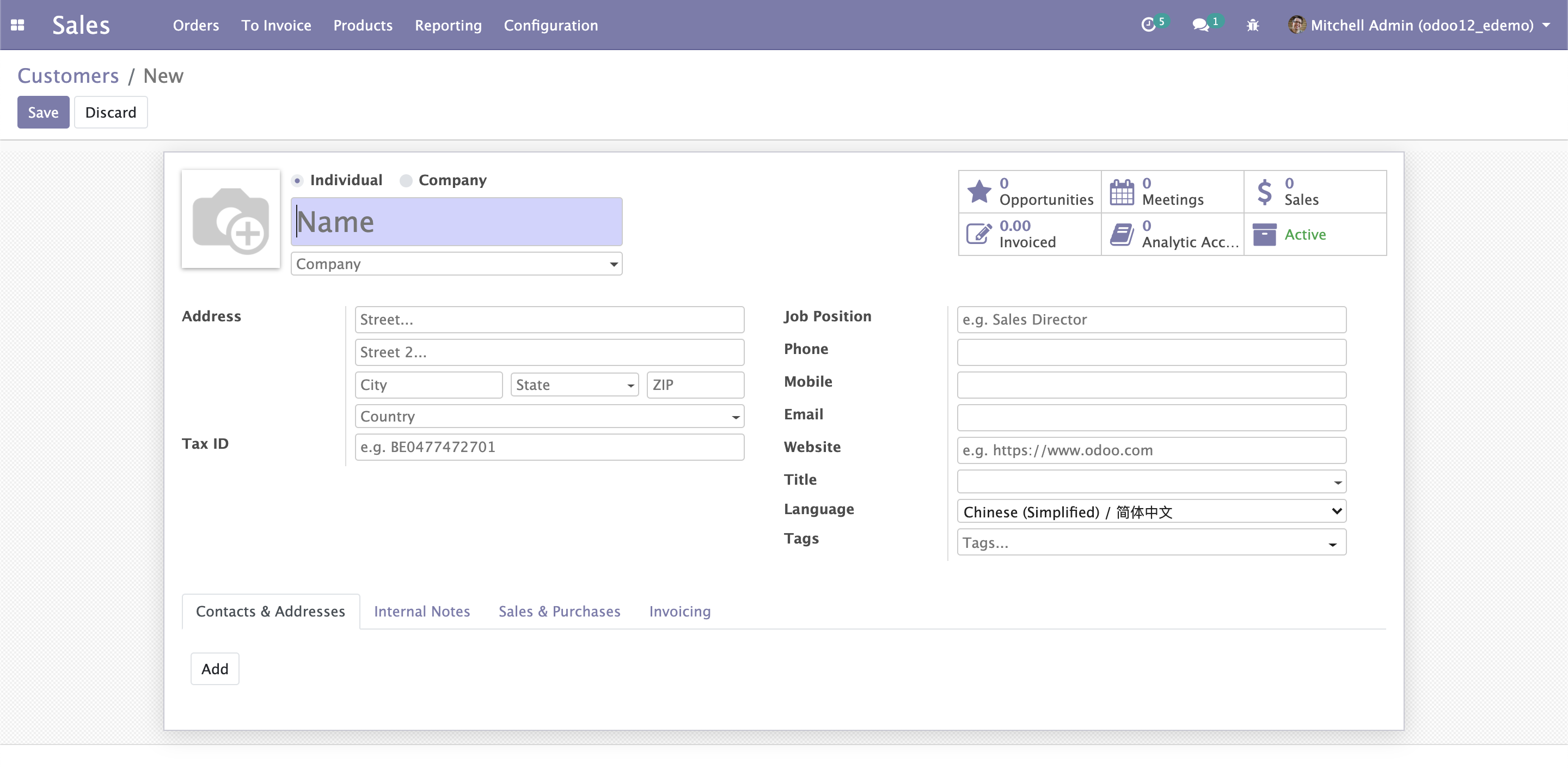
Task: Click the Active status icon
Action: click(1264, 234)
